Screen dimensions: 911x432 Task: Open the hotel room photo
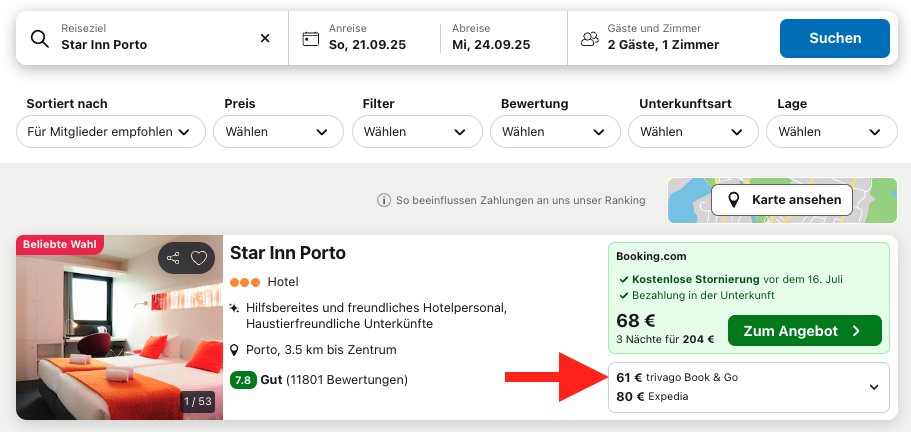coord(120,327)
